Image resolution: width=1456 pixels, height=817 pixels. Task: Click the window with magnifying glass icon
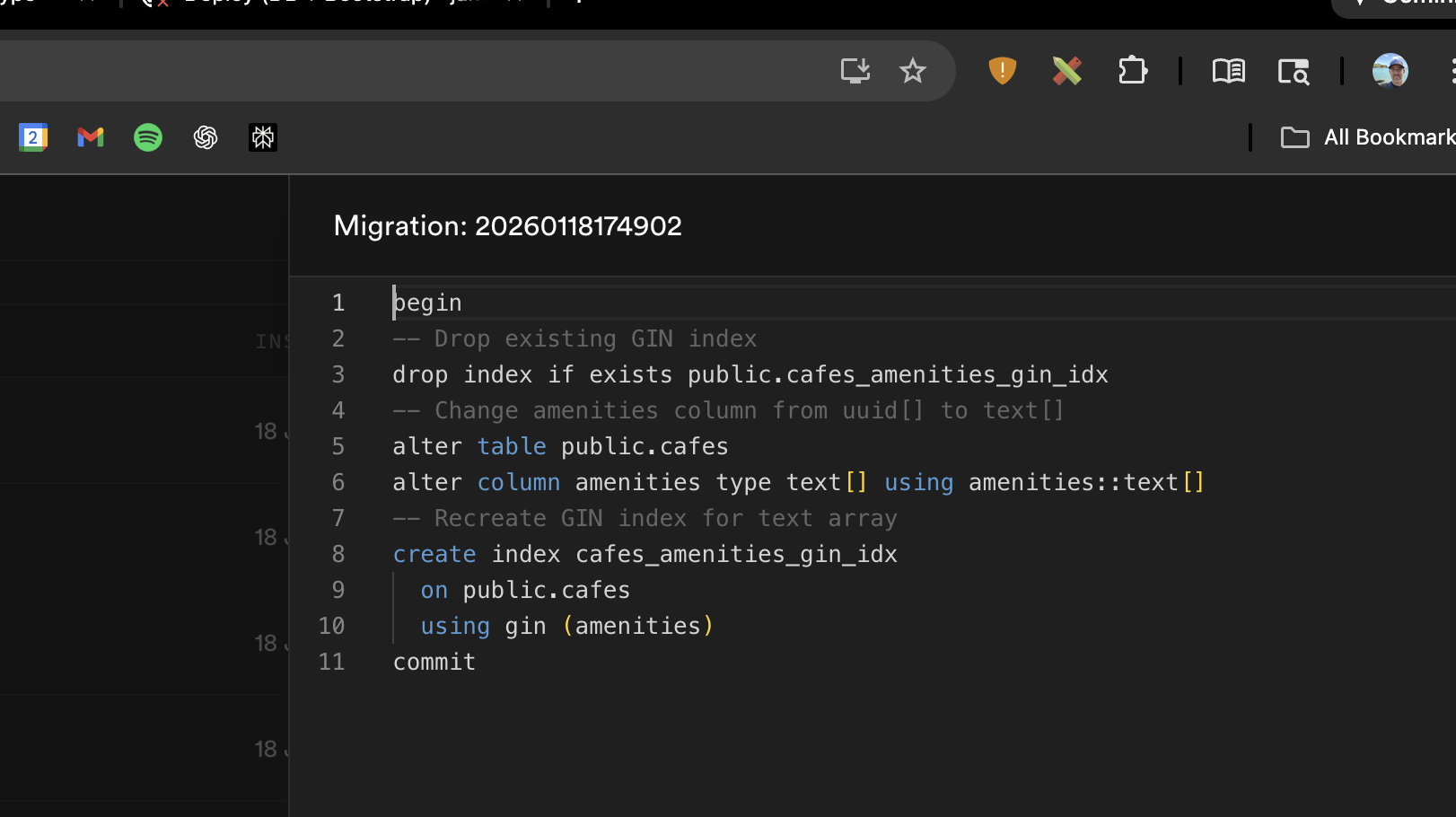pos(1294,71)
